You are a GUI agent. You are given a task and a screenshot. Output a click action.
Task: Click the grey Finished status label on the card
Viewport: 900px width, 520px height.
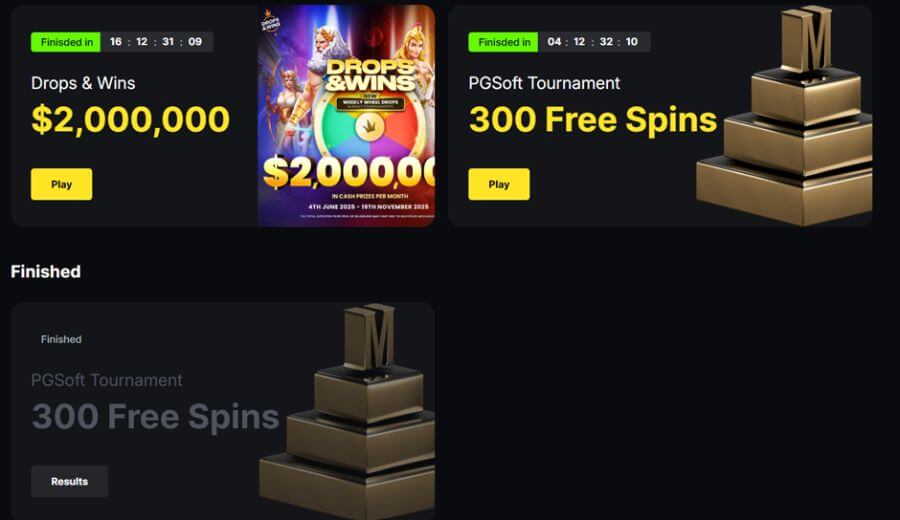pos(61,339)
